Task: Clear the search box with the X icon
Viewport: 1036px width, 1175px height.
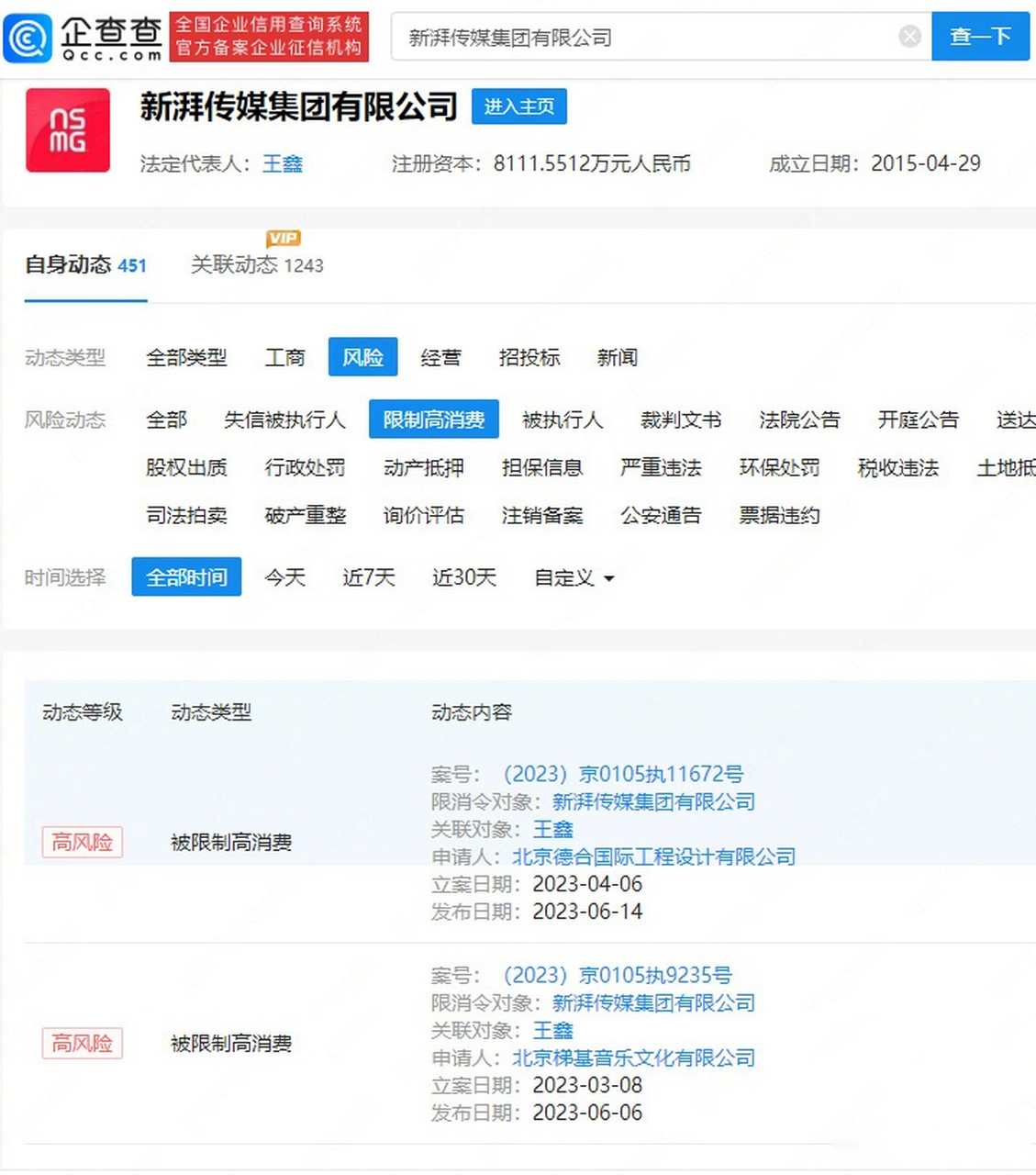Action: [909, 36]
